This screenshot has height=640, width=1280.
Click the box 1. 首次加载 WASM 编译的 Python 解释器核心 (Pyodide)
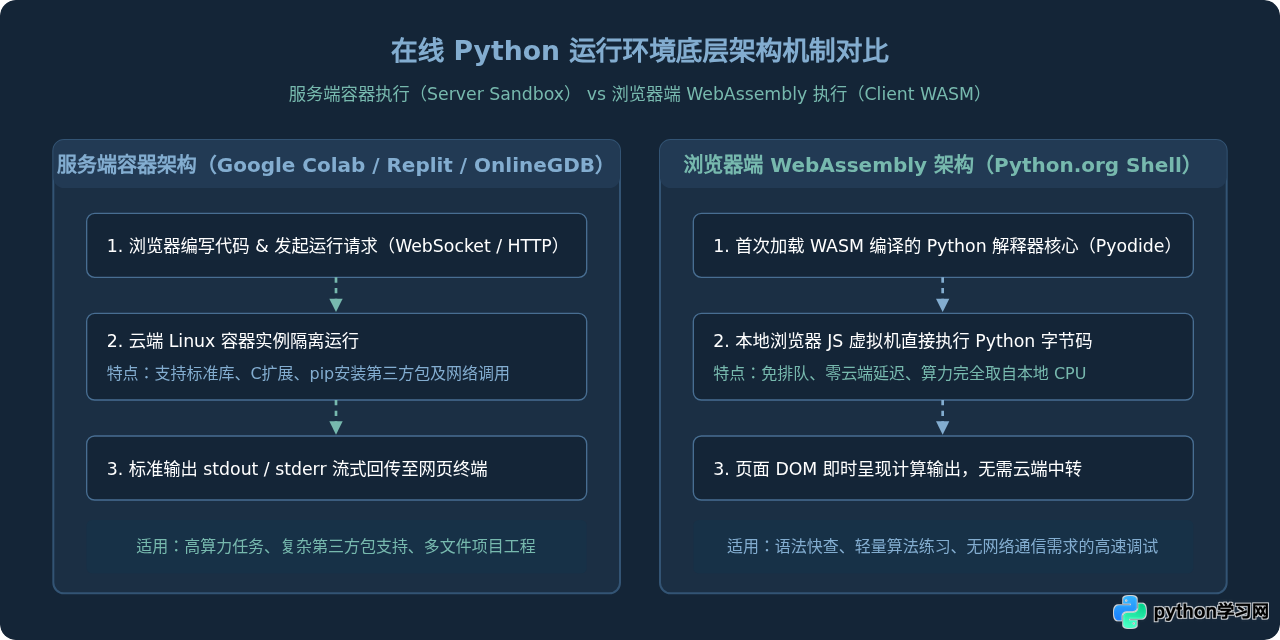coord(943,245)
